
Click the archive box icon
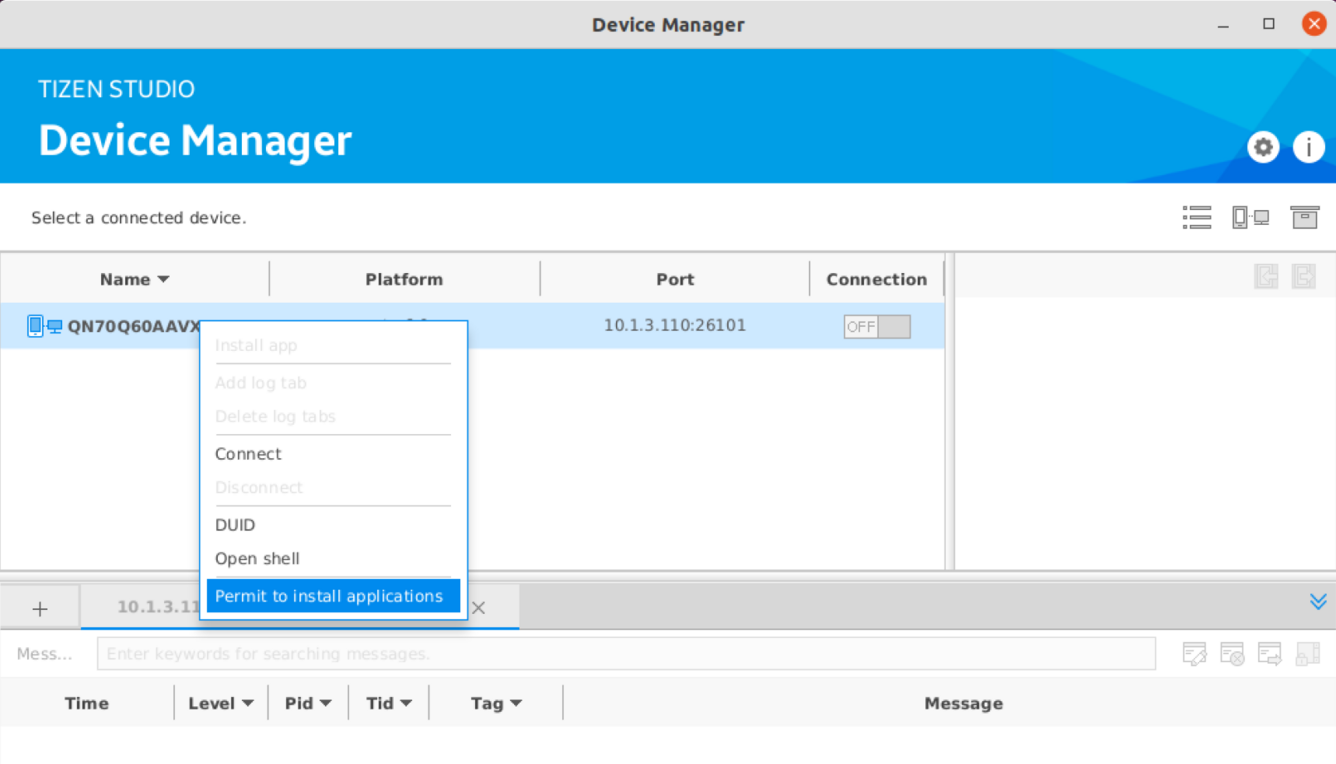(1304, 217)
